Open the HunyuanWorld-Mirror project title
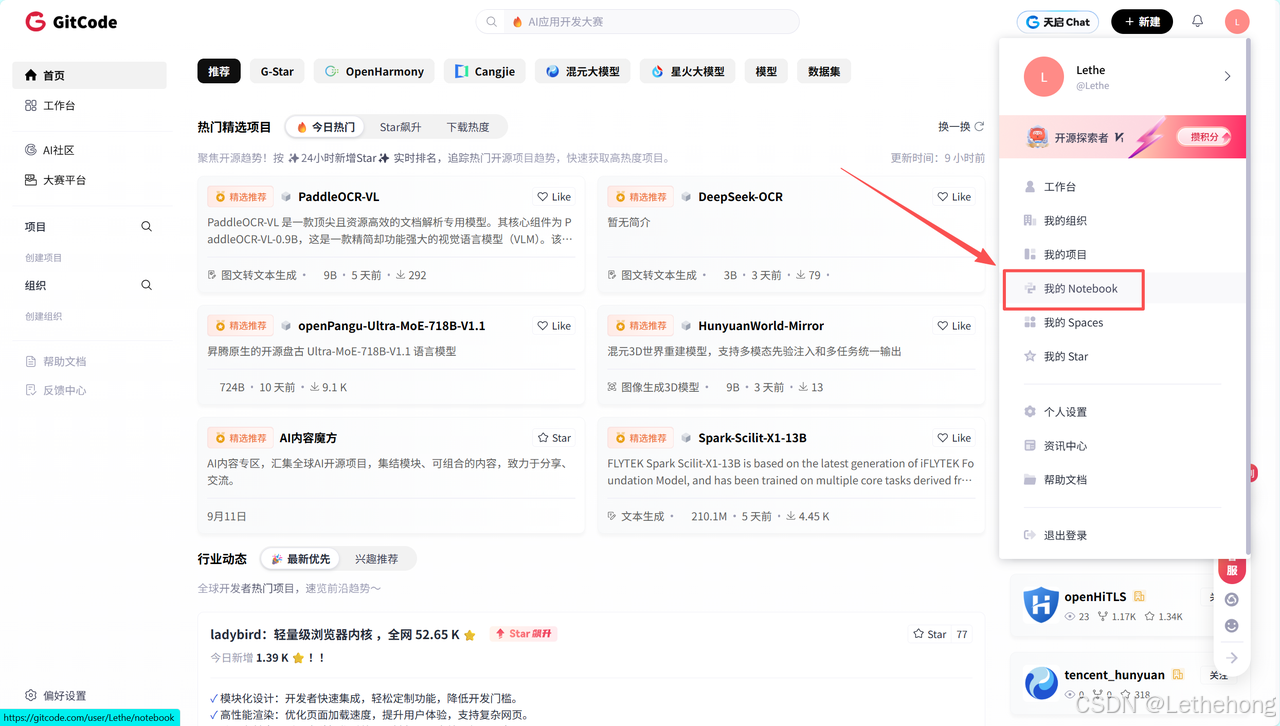 [761, 326]
